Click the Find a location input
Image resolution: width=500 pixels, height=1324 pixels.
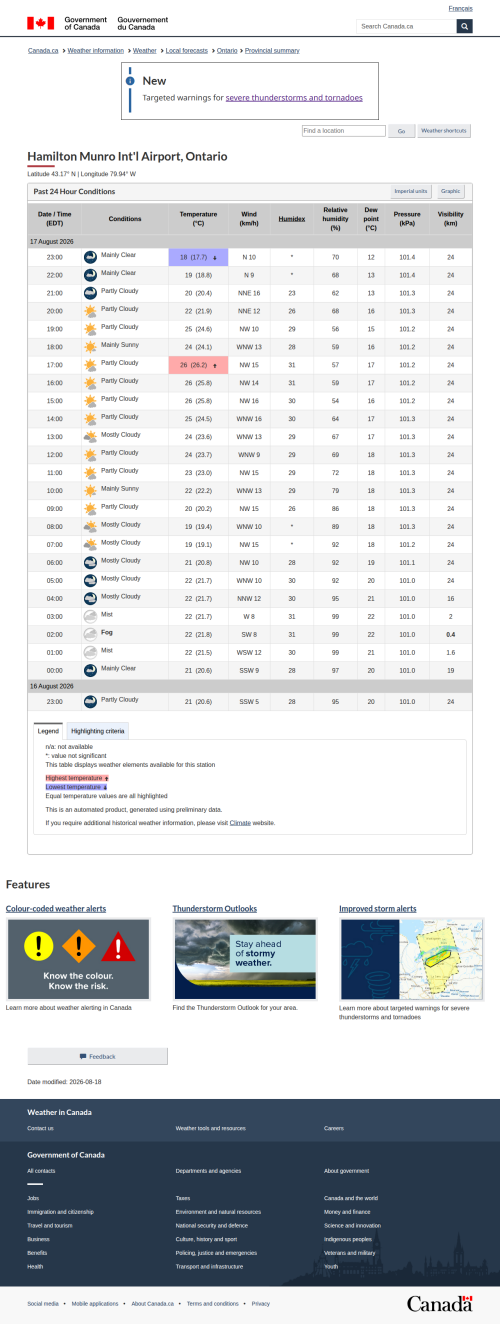point(344,131)
